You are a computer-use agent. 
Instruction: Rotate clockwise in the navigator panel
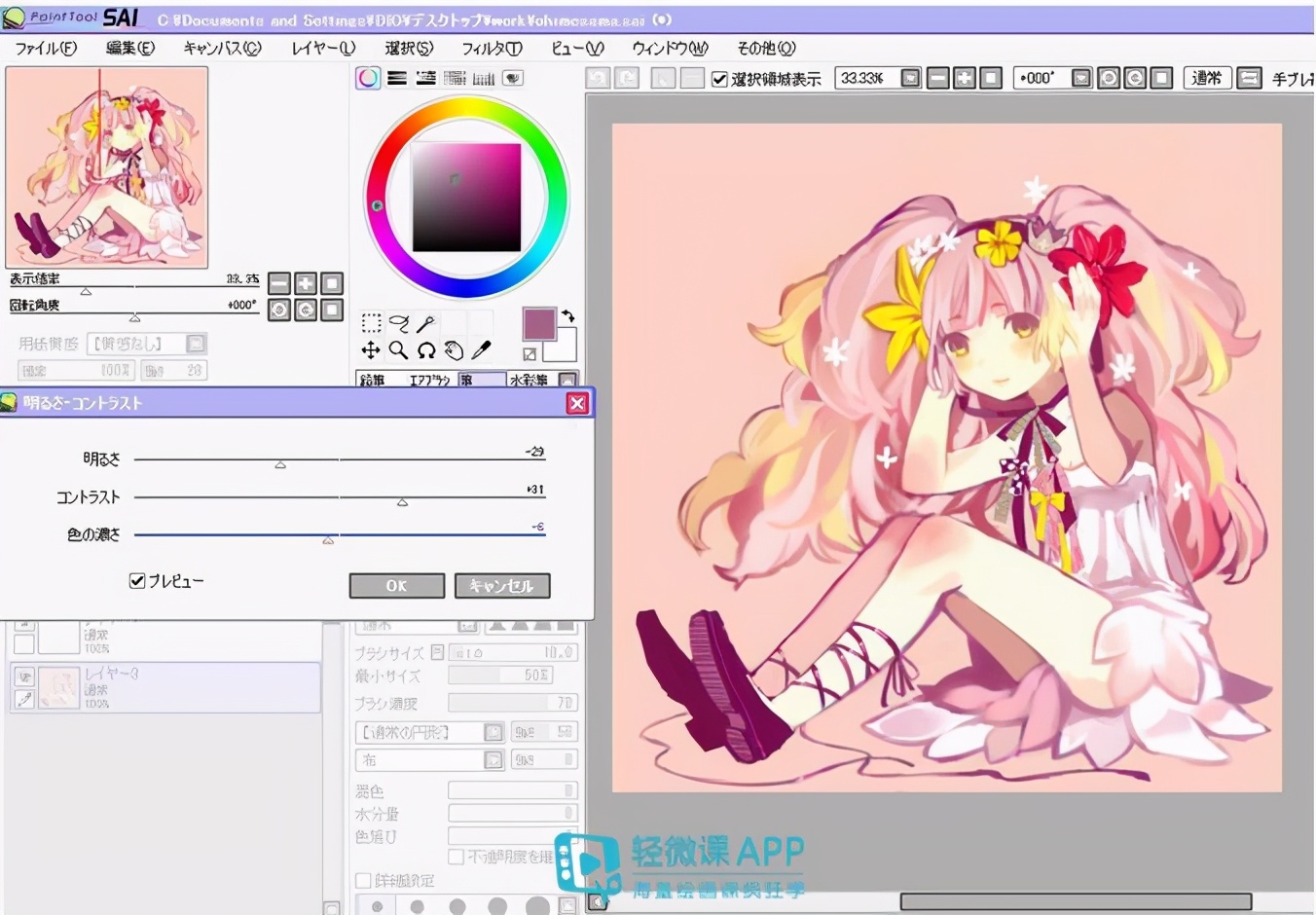306,310
